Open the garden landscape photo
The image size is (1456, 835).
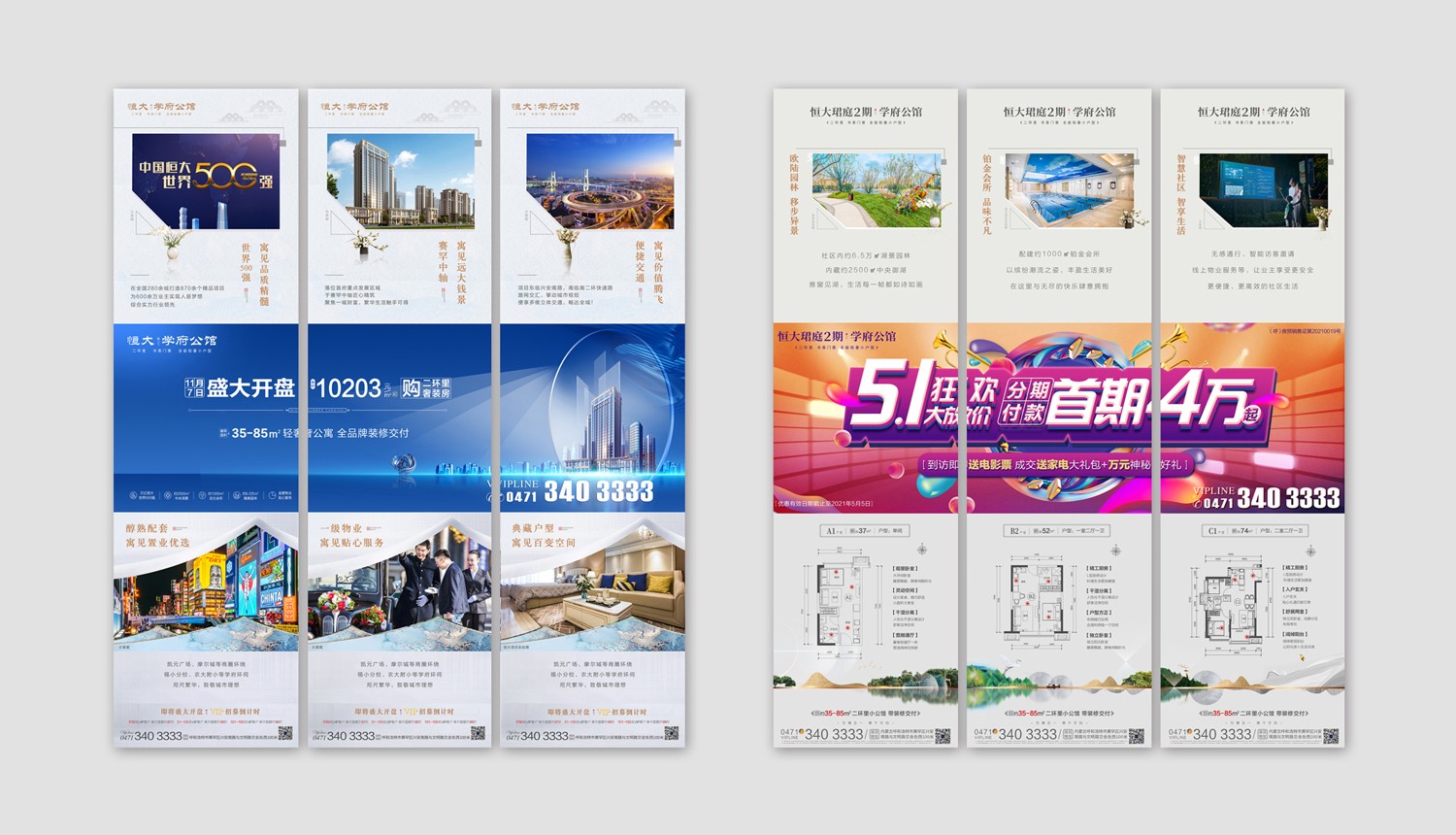[876, 189]
